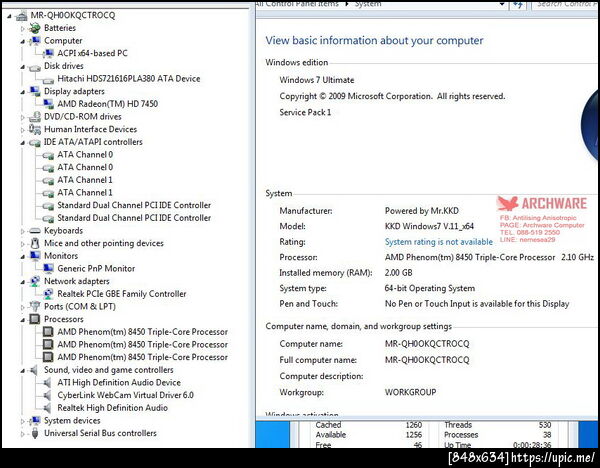The height and width of the screenshot is (468, 600).
Task: Click the KKD Windows7 V.11_x64 model value
Action: click(429, 226)
